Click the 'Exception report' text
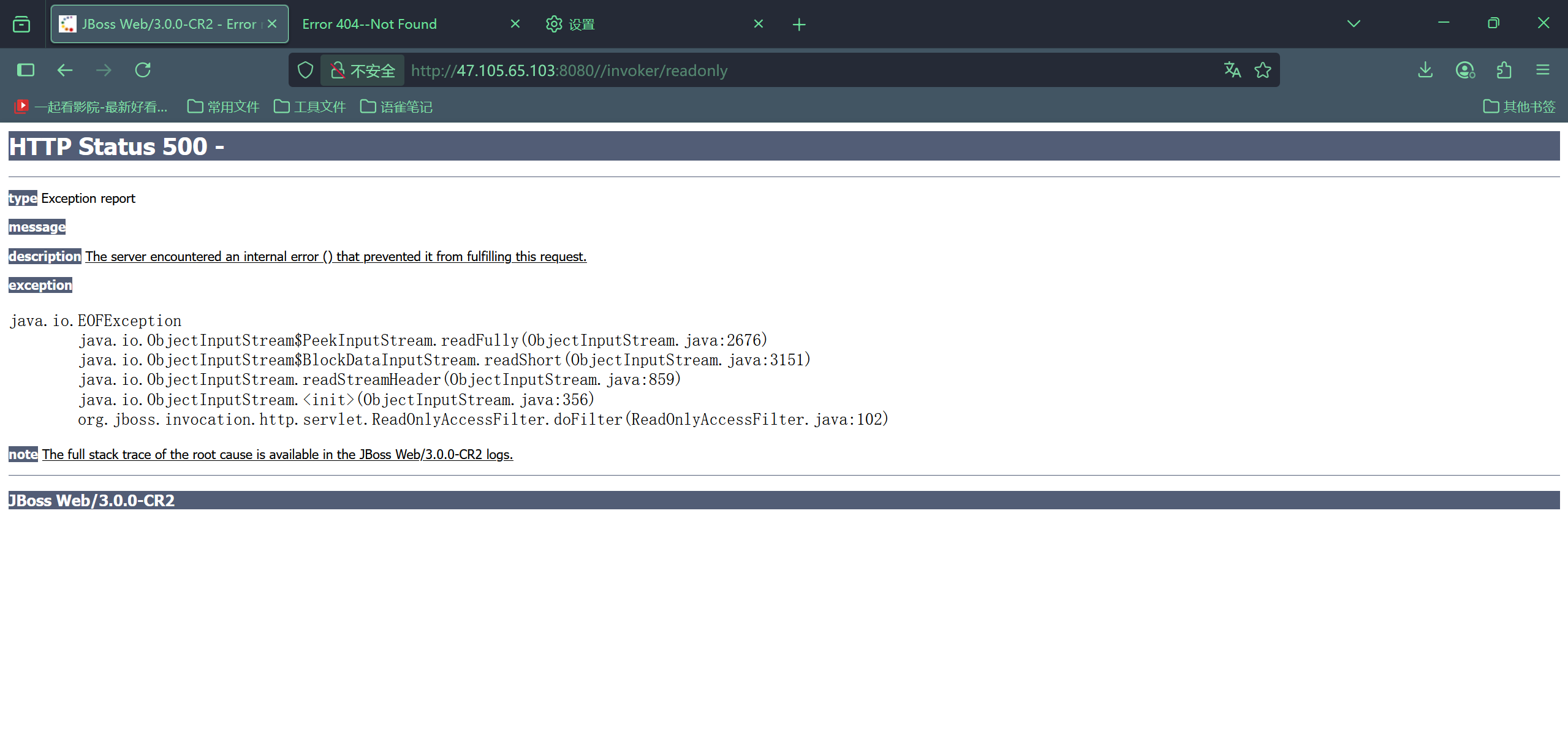The width and height of the screenshot is (1568, 752). tap(88, 199)
